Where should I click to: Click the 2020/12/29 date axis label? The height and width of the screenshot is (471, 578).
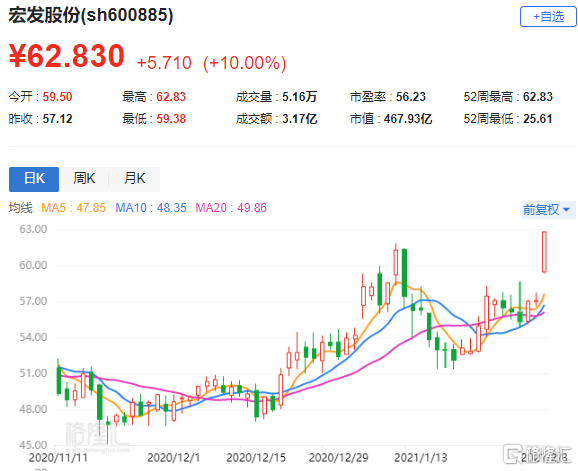[x=338, y=458]
